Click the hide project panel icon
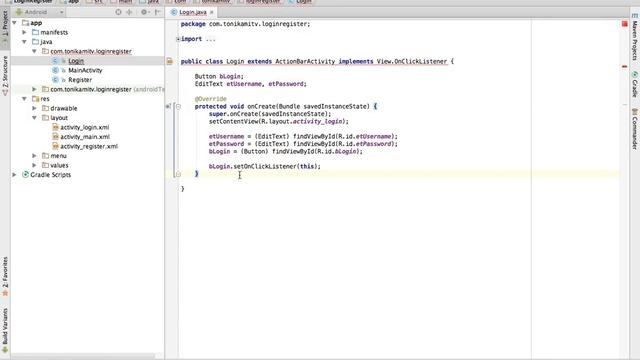This screenshot has height=360, width=640. pos(158,12)
